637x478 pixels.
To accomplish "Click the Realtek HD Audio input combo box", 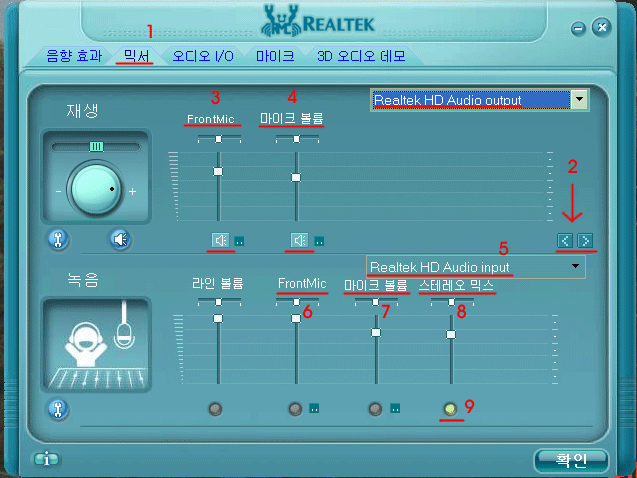I will coord(476,267).
